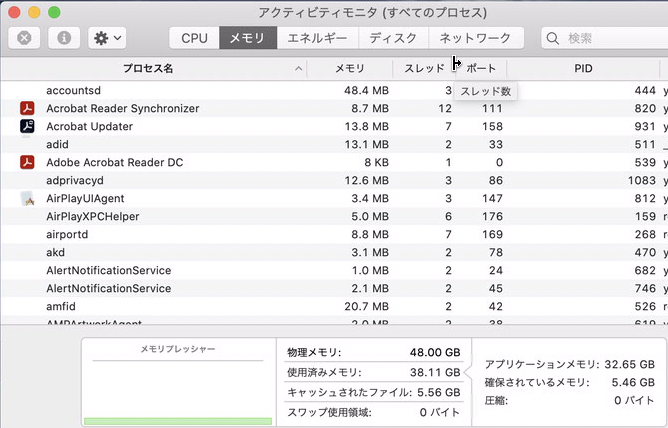Click the Adobe Acrobat Reader DC icon
Screen dimensions: 668x428
27,162
